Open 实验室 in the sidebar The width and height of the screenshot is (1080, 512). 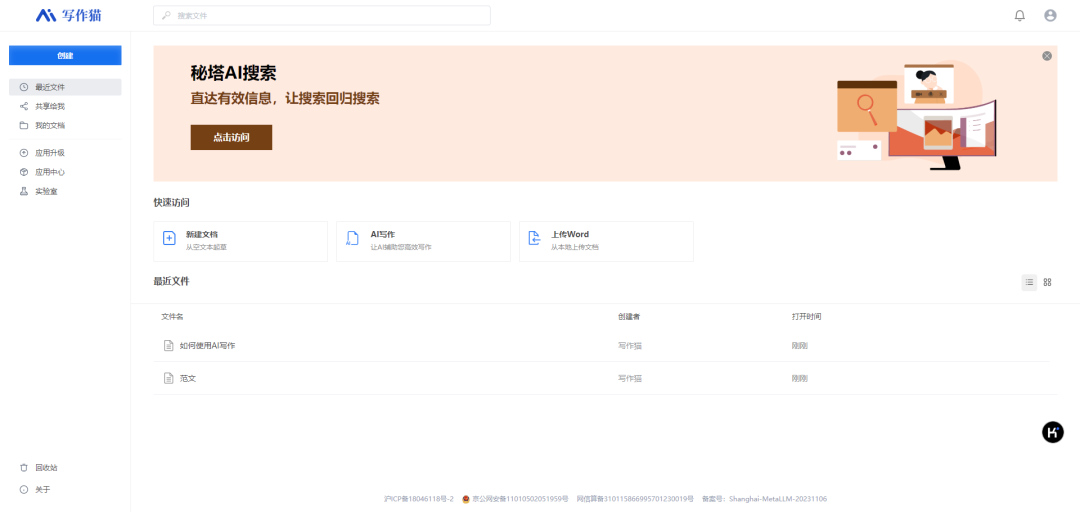coord(65,192)
